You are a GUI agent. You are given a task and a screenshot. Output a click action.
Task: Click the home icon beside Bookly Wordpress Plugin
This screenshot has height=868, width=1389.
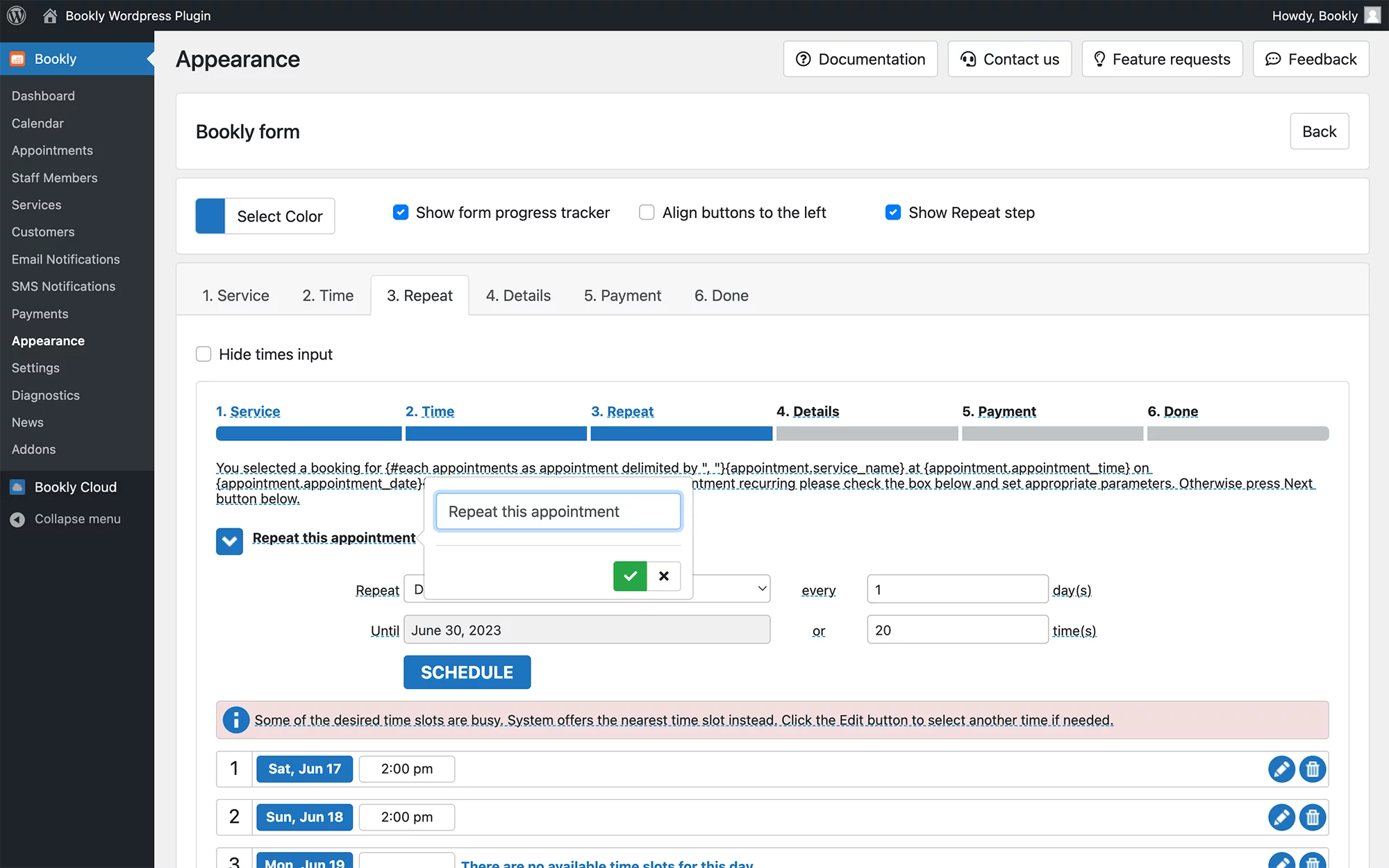[x=50, y=15]
